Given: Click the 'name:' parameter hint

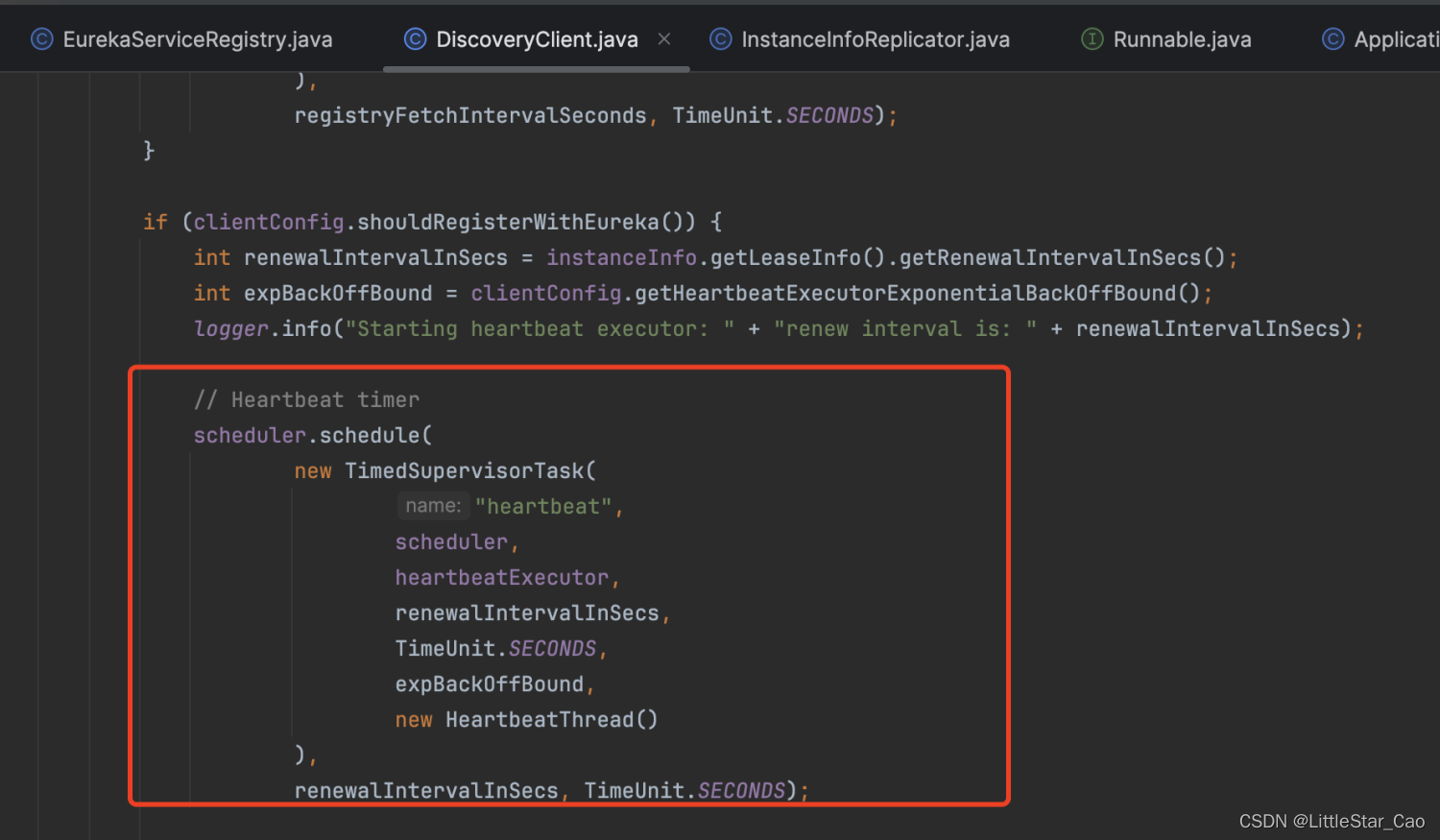Looking at the screenshot, I should [x=433, y=506].
